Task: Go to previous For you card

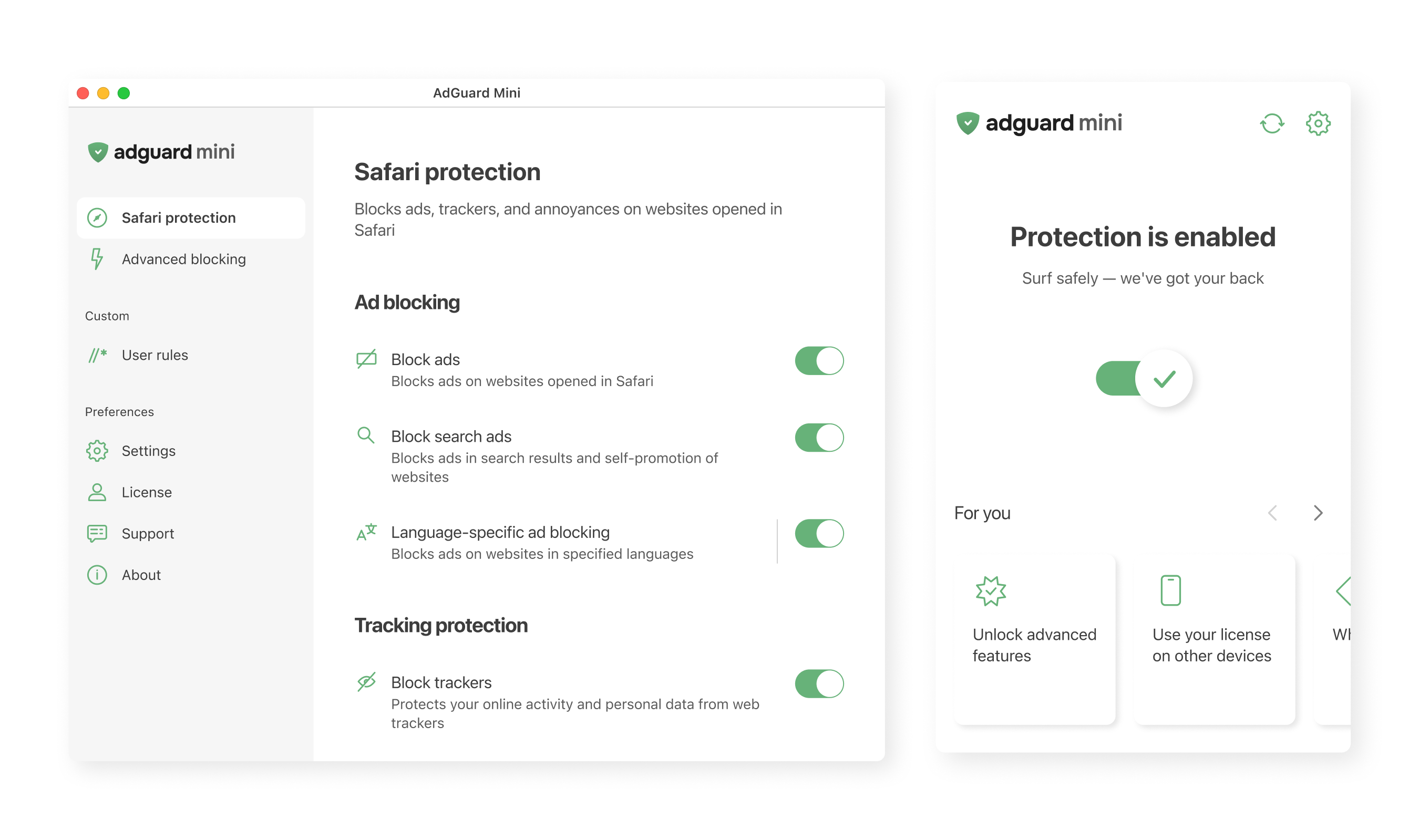Action: pyautogui.click(x=1272, y=513)
